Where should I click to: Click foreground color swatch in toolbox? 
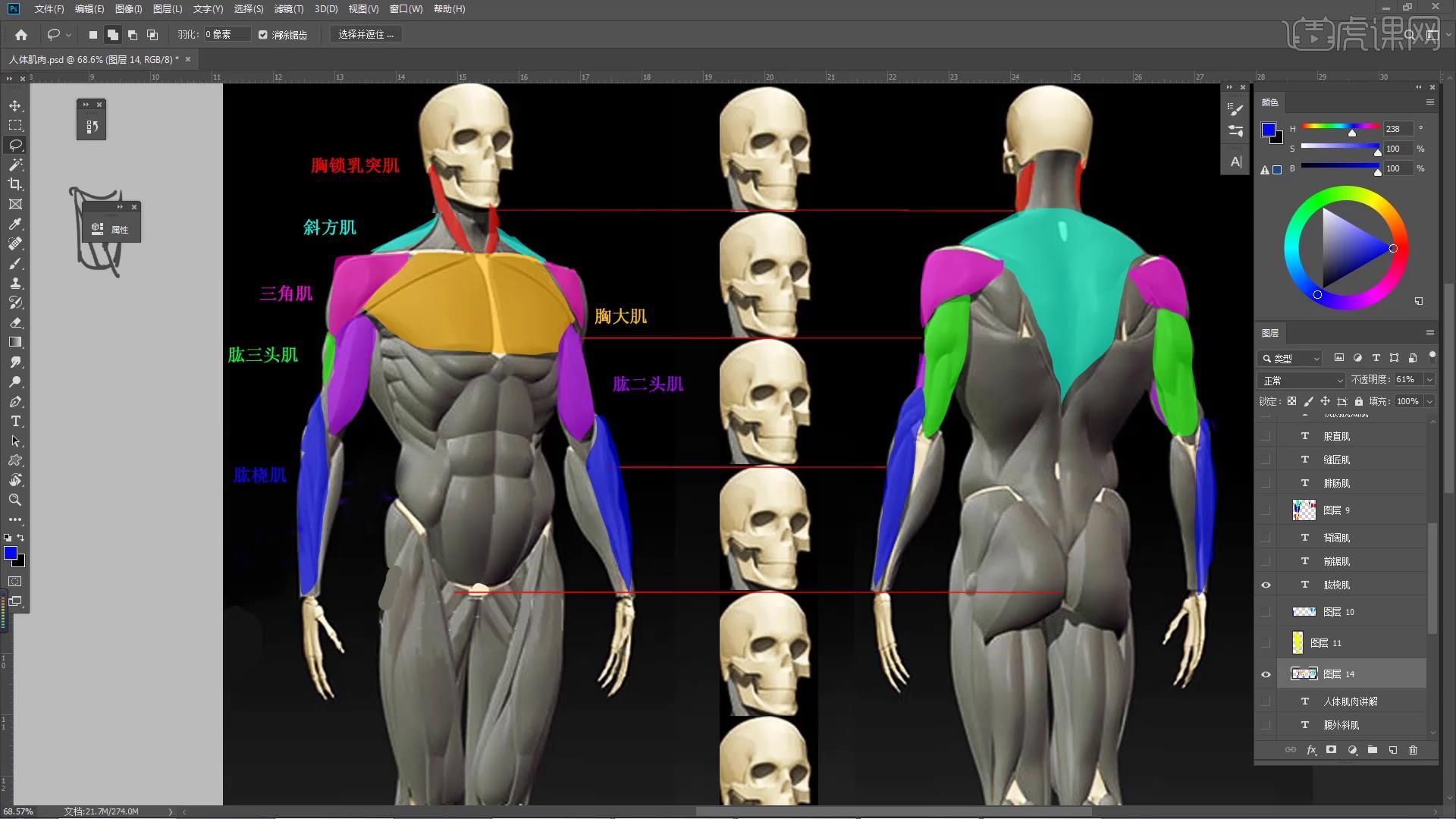click(x=11, y=554)
